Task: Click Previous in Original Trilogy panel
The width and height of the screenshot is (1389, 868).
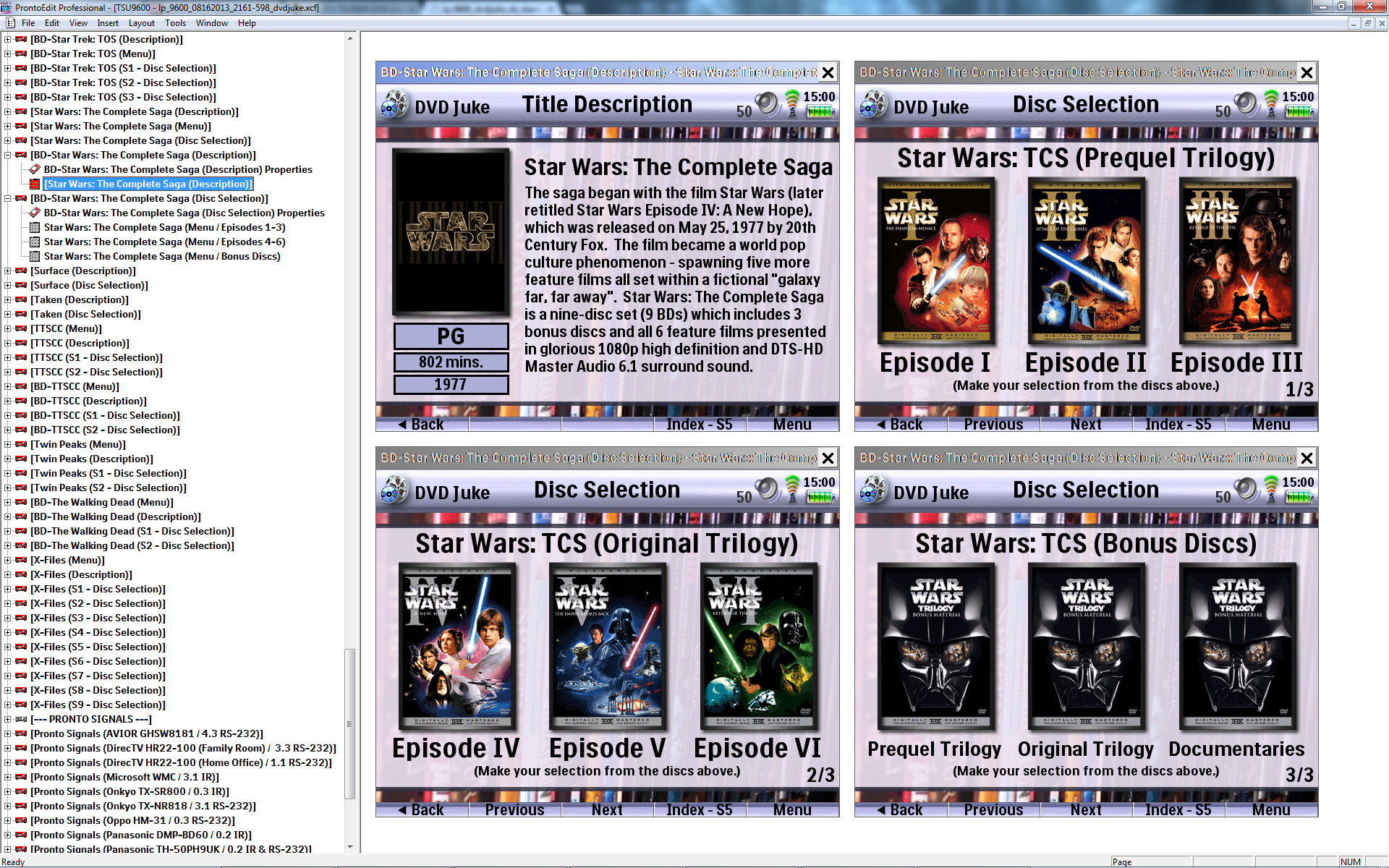Action: tap(514, 810)
